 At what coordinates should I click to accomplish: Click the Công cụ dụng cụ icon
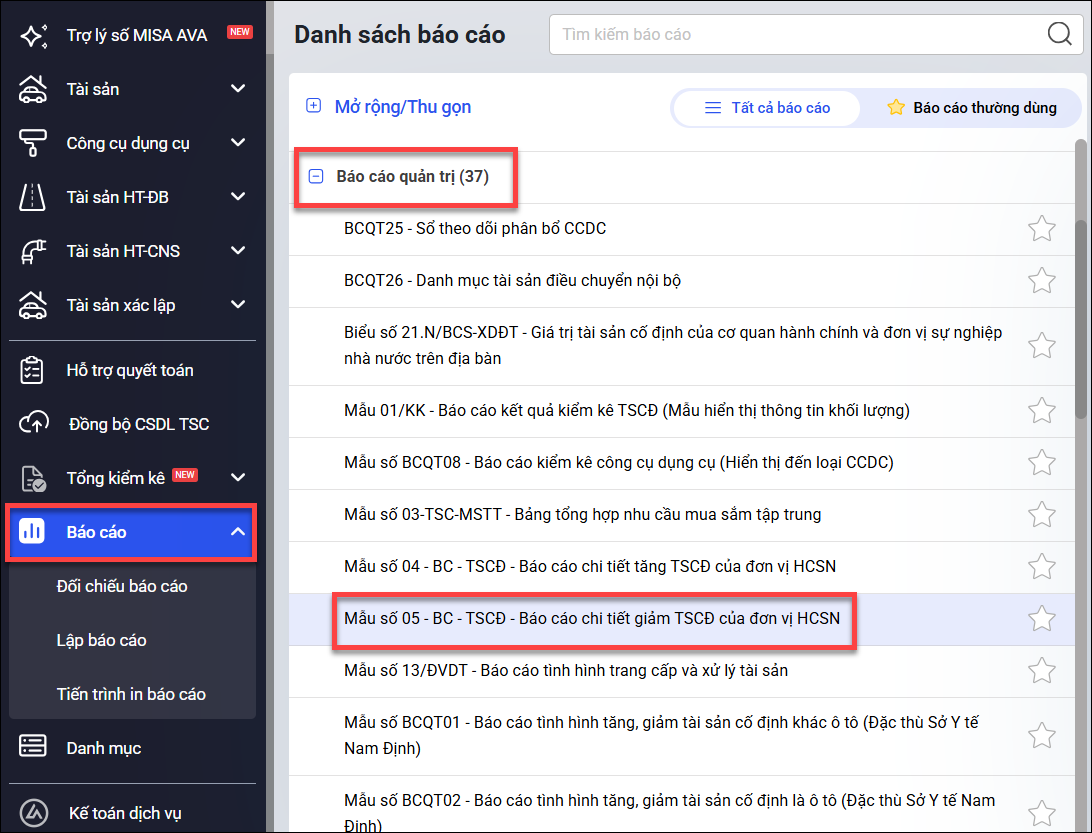pyautogui.click(x=34, y=143)
